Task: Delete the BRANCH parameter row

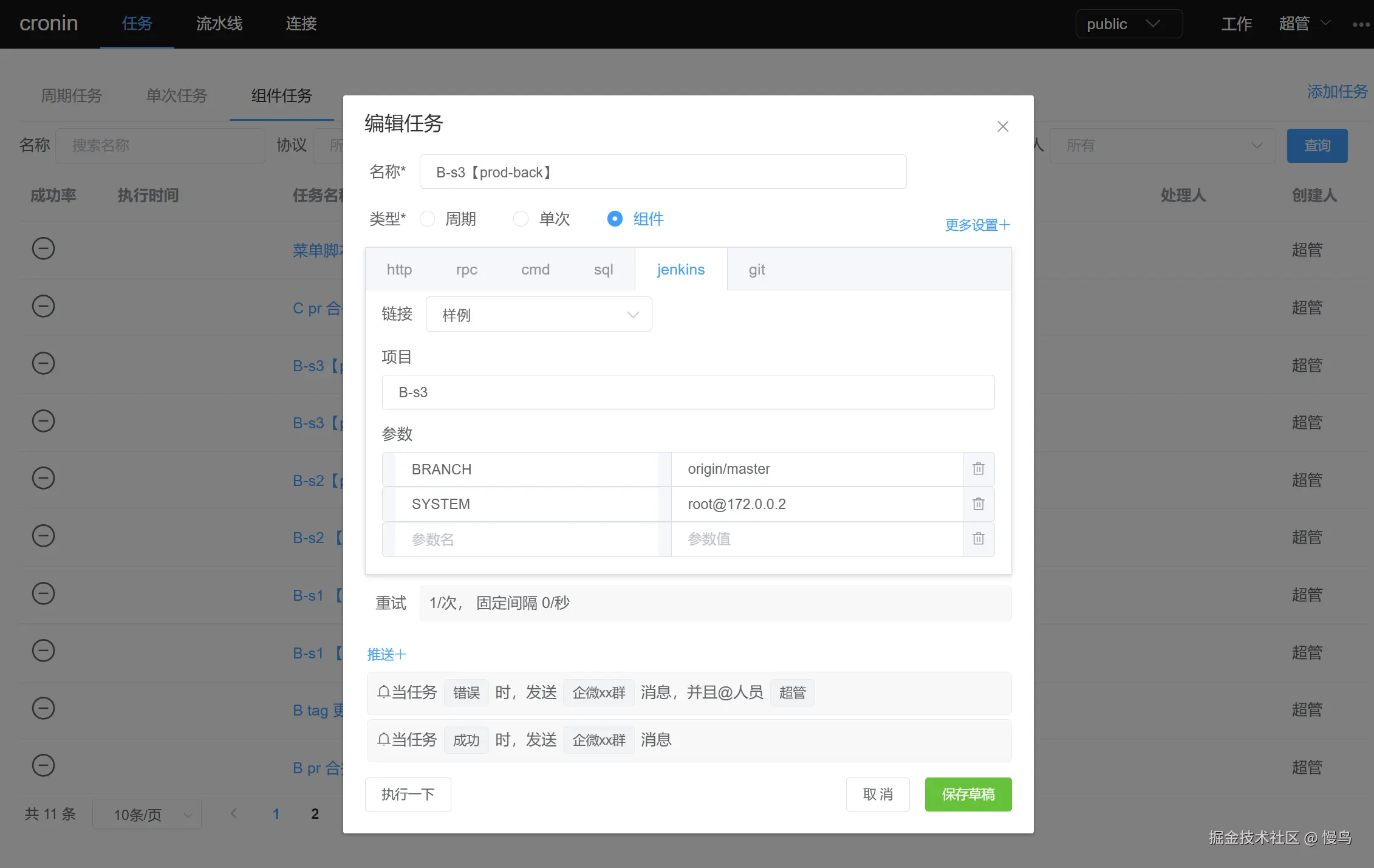Action: tap(978, 469)
